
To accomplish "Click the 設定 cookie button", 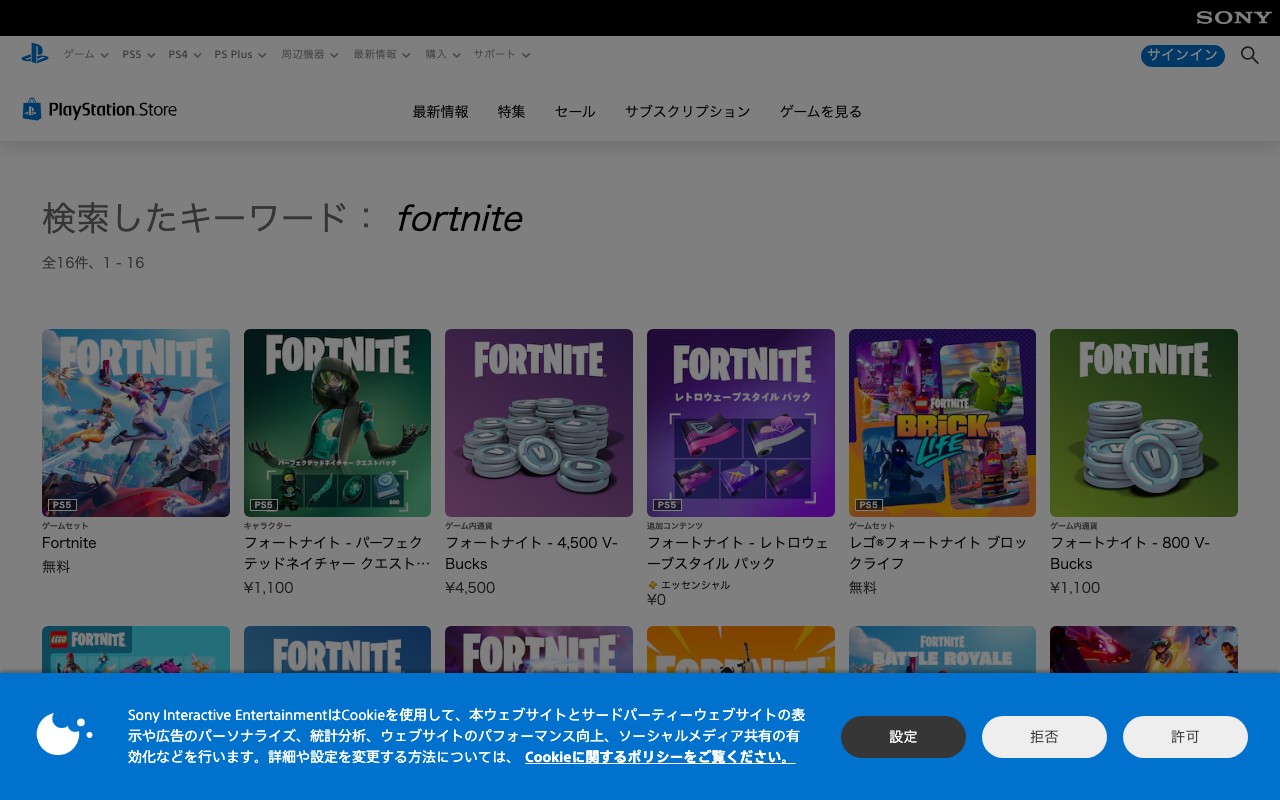I will point(903,737).
